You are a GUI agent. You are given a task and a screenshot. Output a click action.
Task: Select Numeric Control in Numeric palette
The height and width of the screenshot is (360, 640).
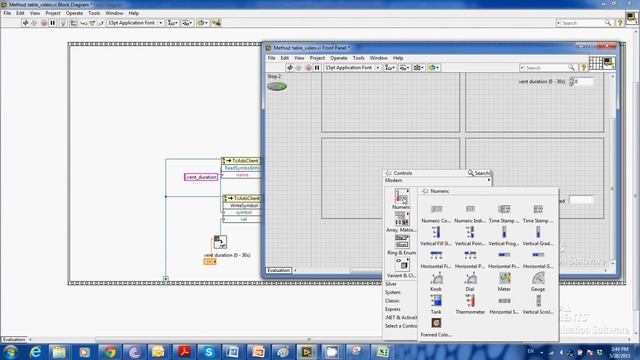tap(436, 213)
